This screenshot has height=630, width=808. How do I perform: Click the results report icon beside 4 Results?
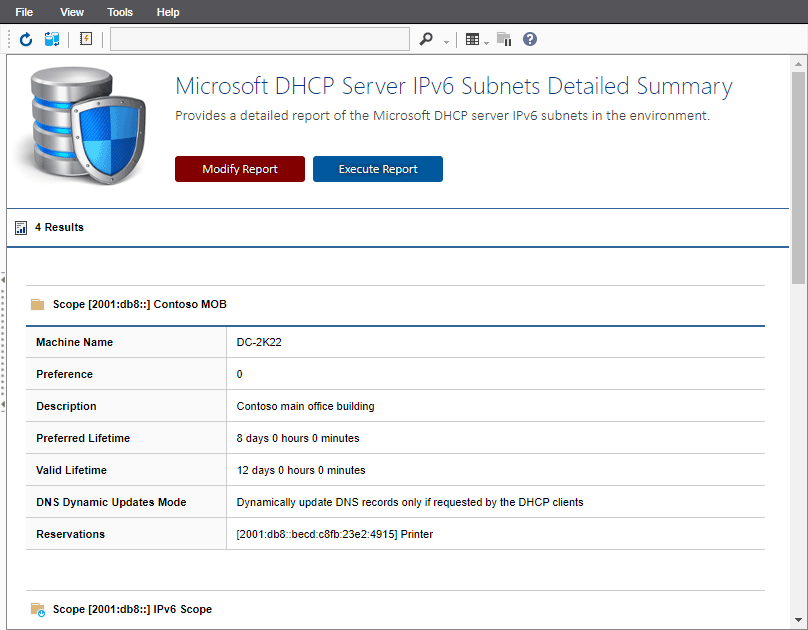click(x=21, y=228)
